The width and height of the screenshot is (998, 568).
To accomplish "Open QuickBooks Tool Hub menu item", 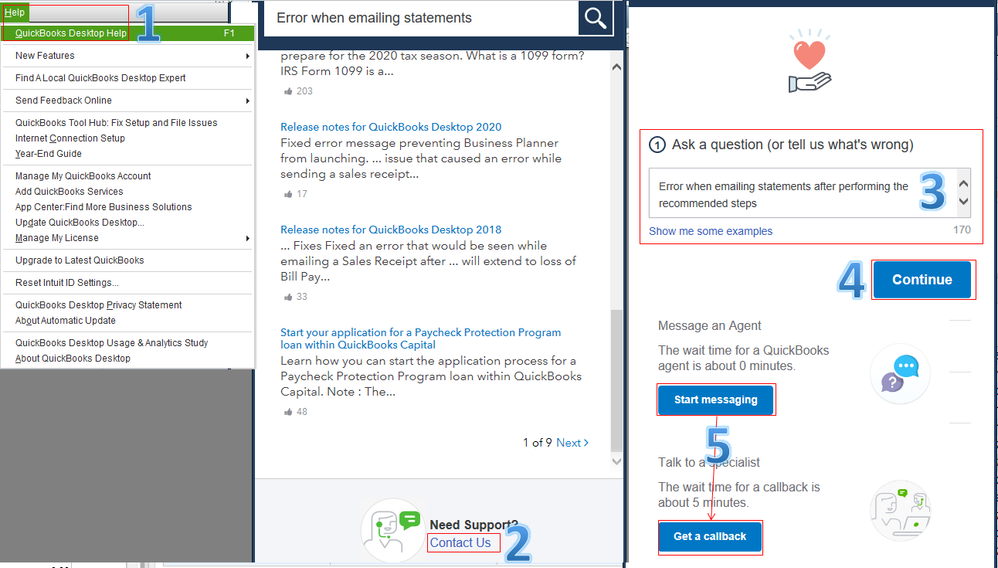I will pos(116,123).
